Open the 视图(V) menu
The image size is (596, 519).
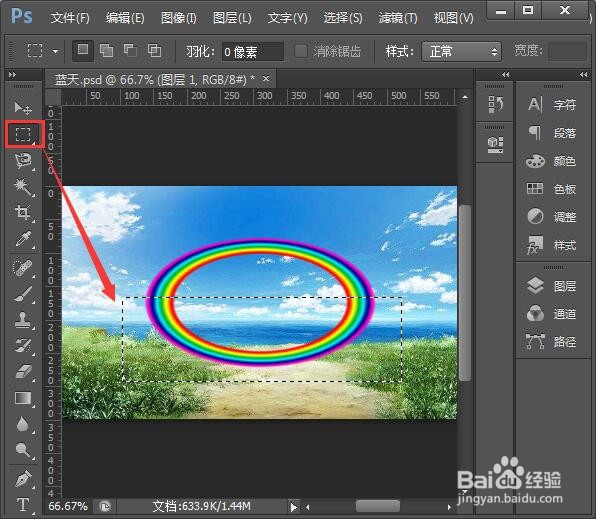(453, 18)
